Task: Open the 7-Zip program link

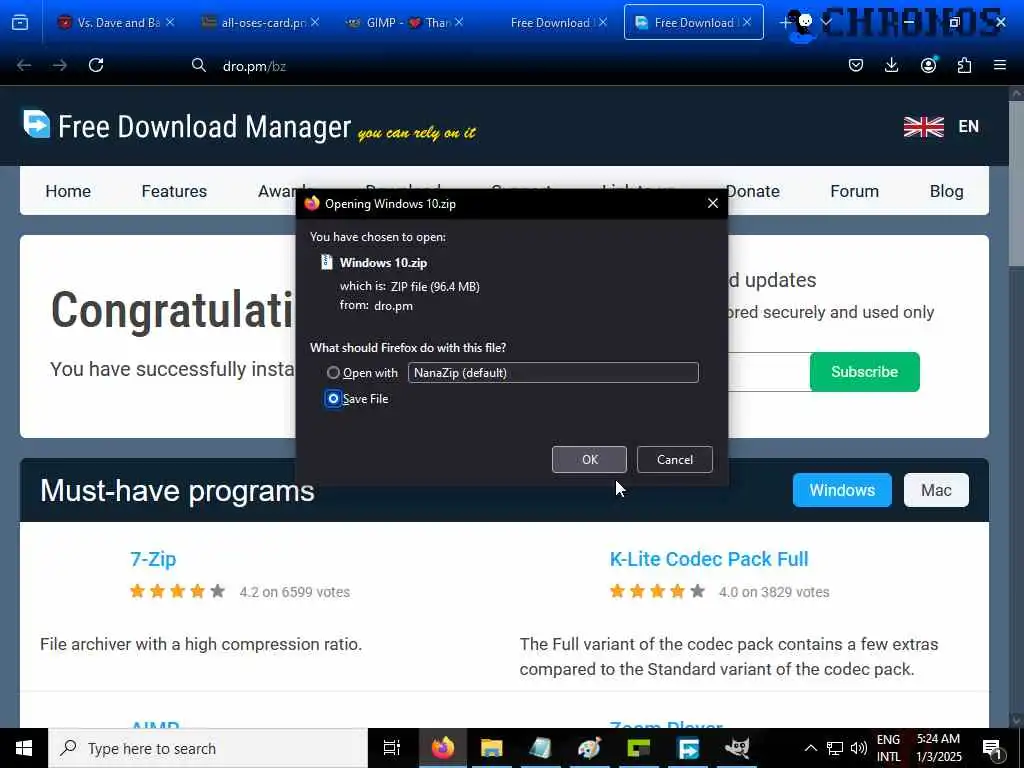Action: pos(153,559)
